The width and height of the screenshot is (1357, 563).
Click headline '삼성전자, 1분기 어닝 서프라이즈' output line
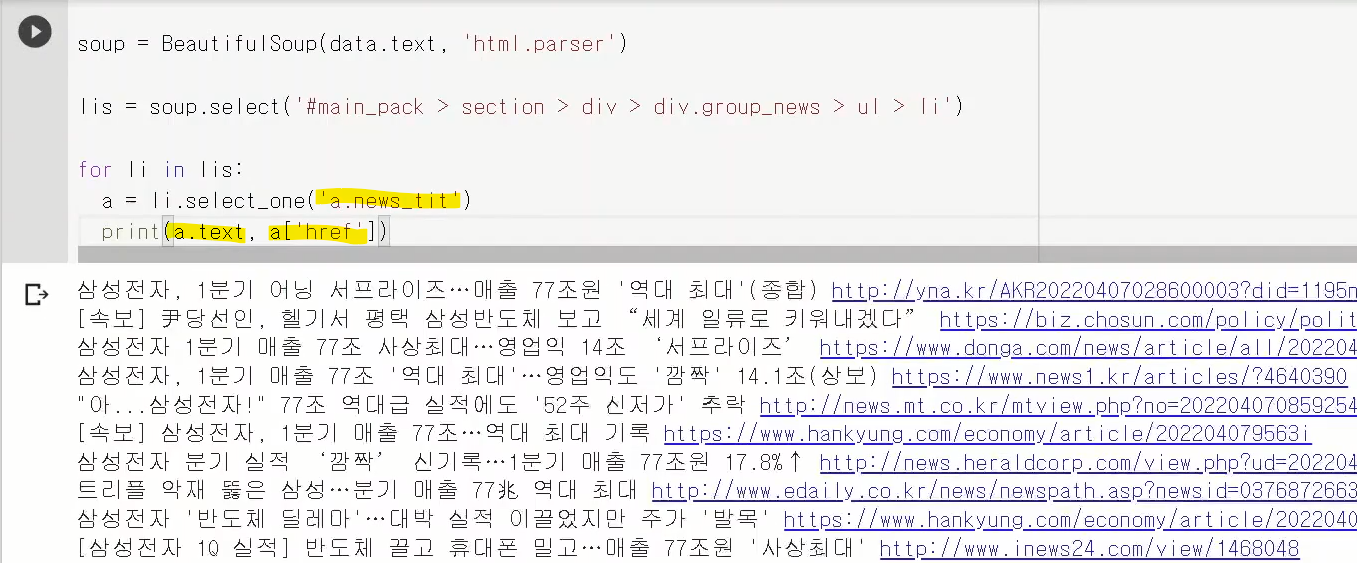[x=449, y=291]
